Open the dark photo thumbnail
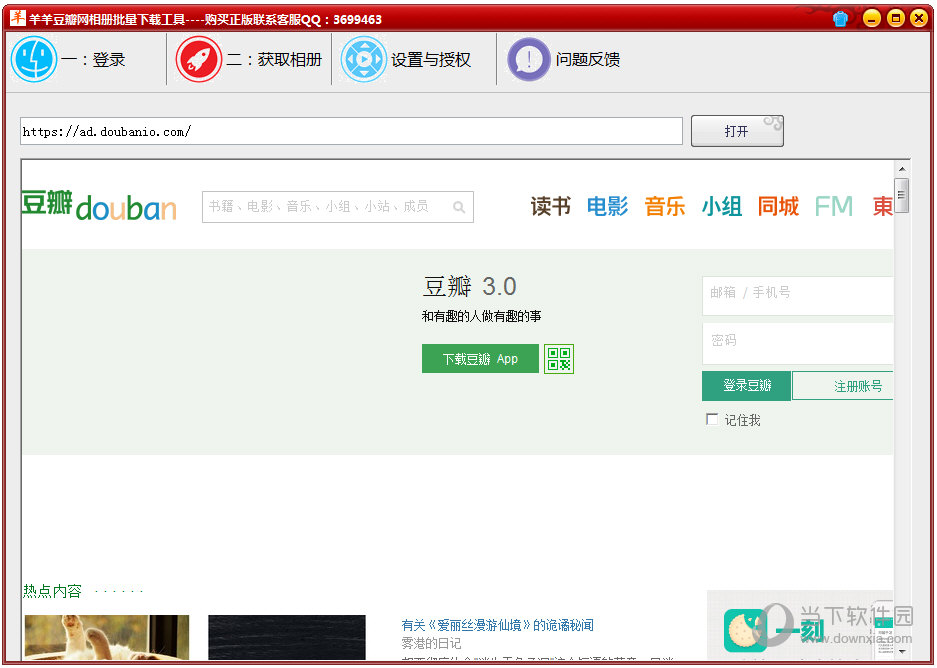 [287, 637]
